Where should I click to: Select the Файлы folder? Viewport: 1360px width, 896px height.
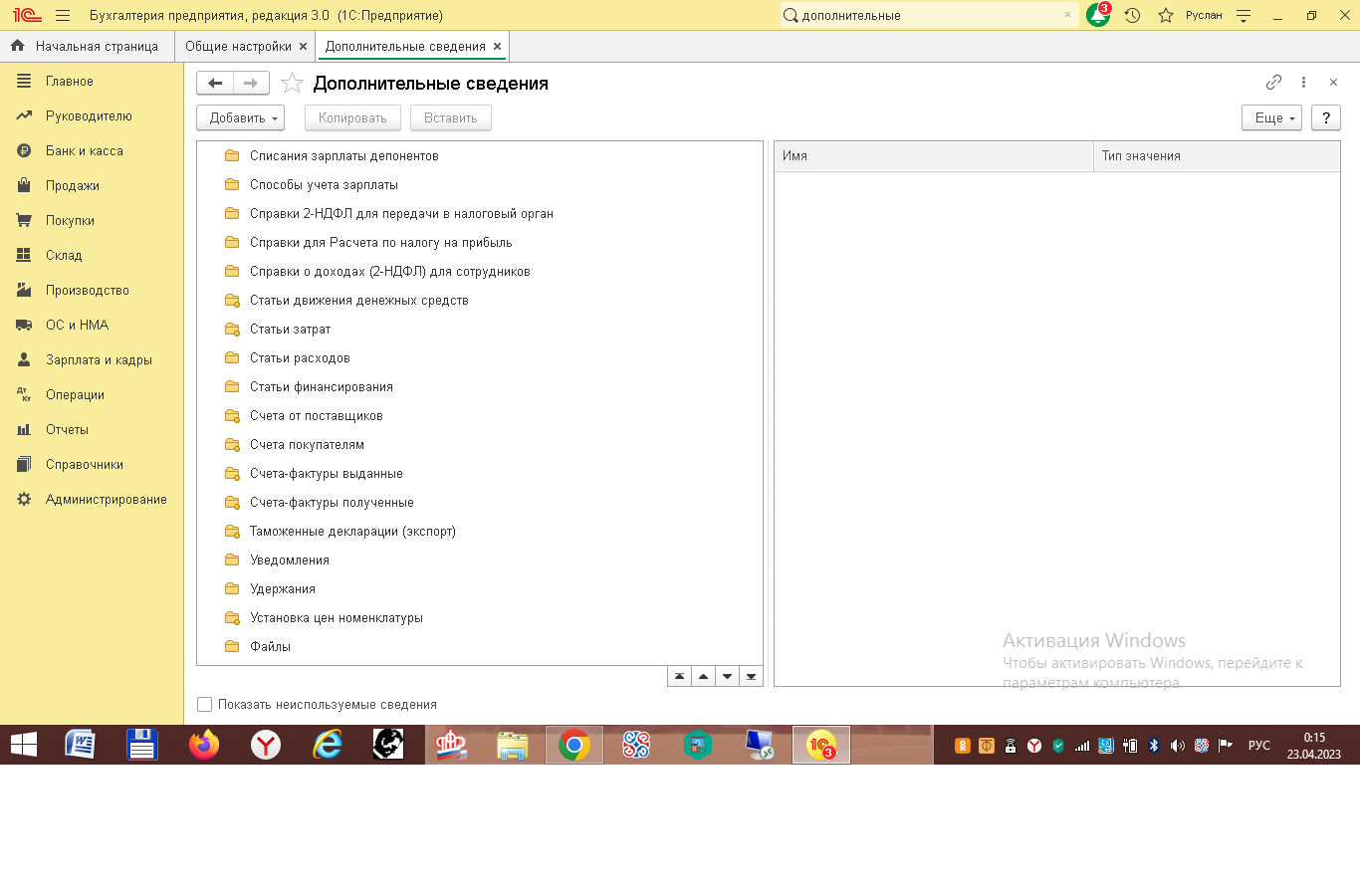(270, 646)
